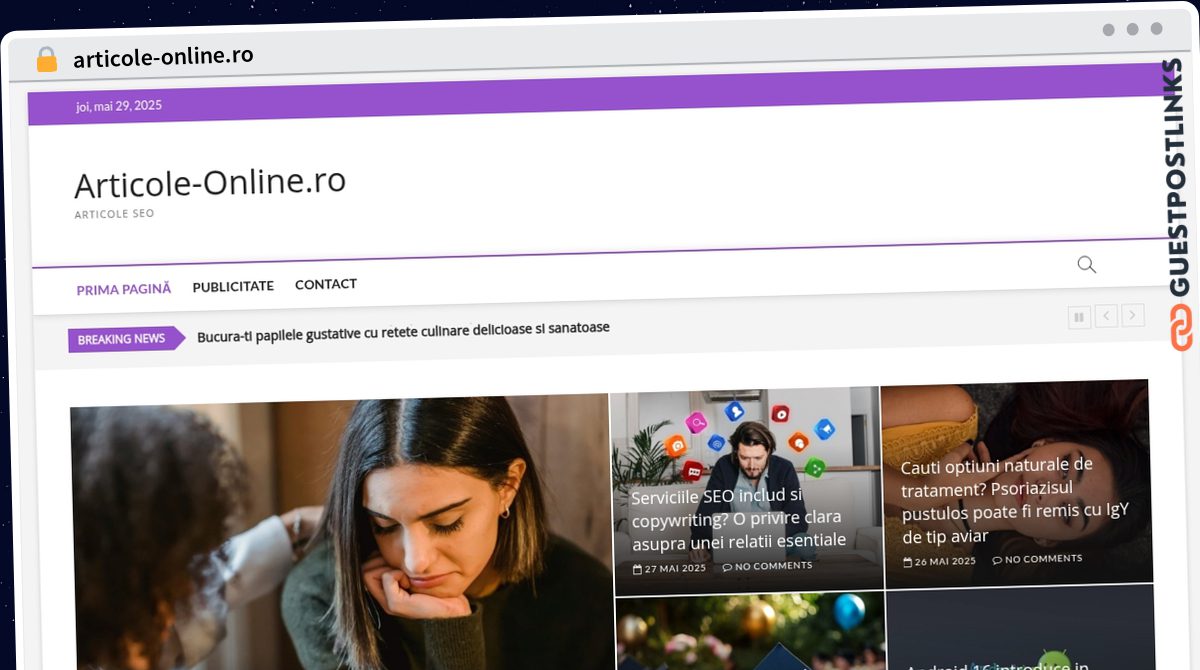Click the Articole-Online.ro site title
The height and width of the screenshot is (670, 1200).
[211, 182]
